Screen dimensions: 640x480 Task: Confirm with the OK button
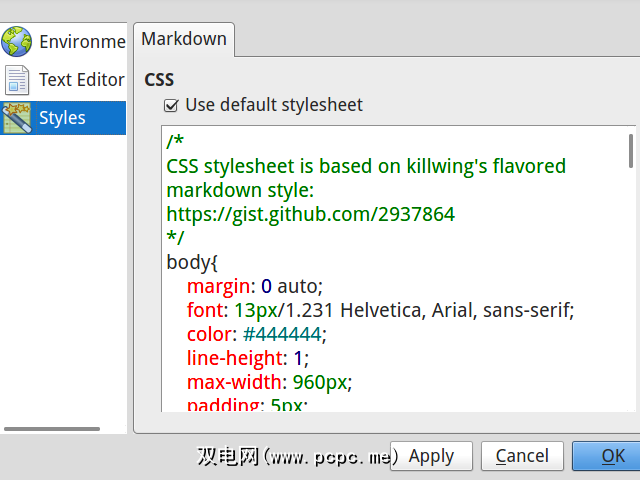[612, 456]
